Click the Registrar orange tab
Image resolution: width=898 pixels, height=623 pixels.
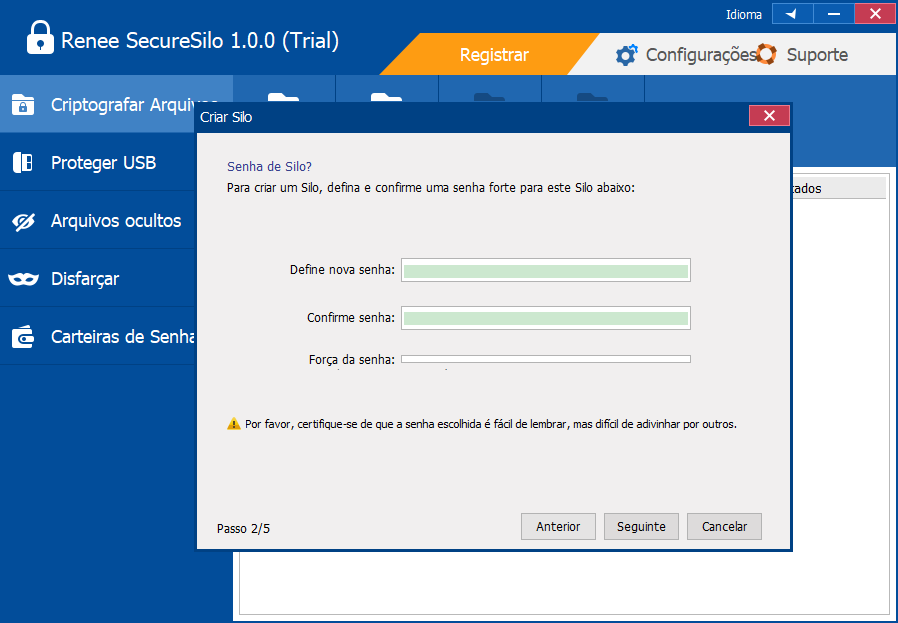(x=494, y=55)
